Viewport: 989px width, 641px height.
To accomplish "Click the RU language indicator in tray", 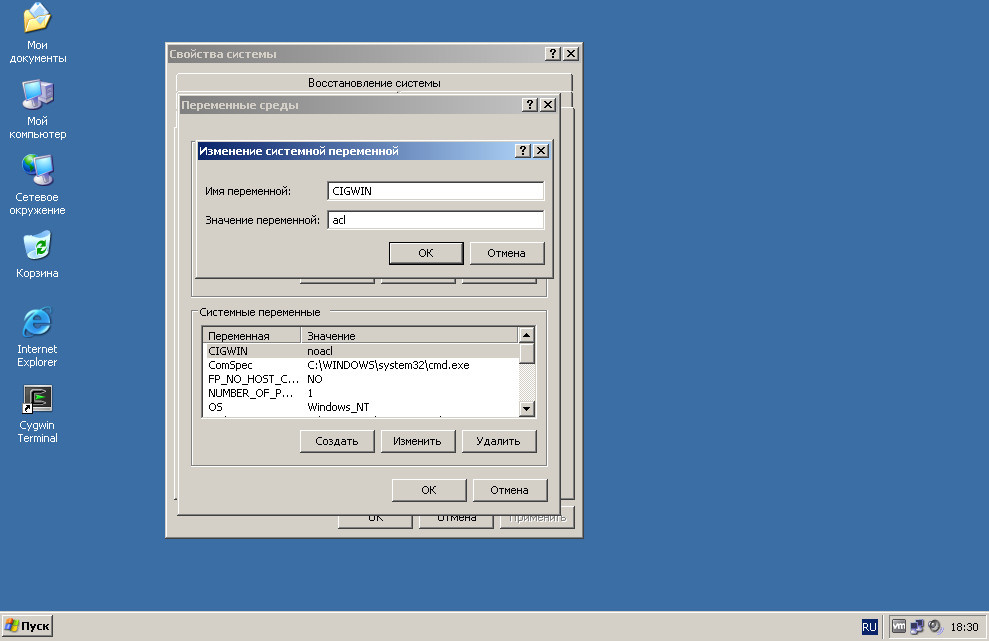I will pyautogui.click(x=869, y=626).
